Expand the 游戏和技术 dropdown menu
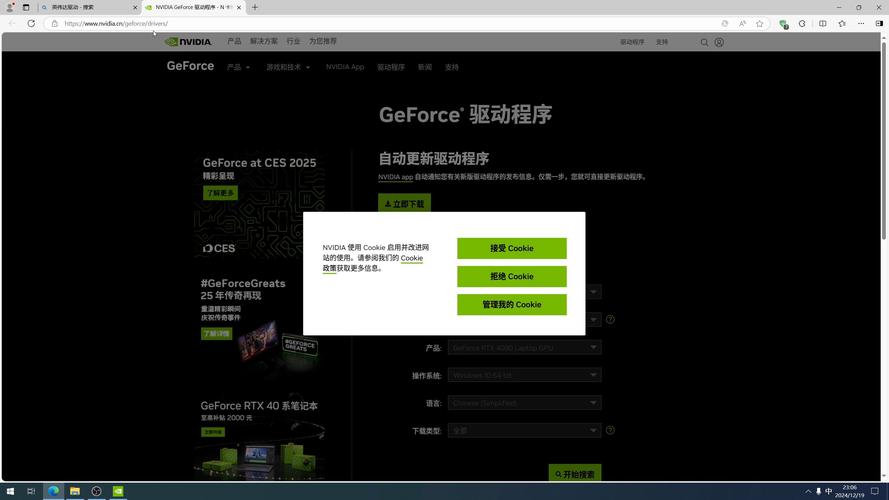 coord(288,67)
